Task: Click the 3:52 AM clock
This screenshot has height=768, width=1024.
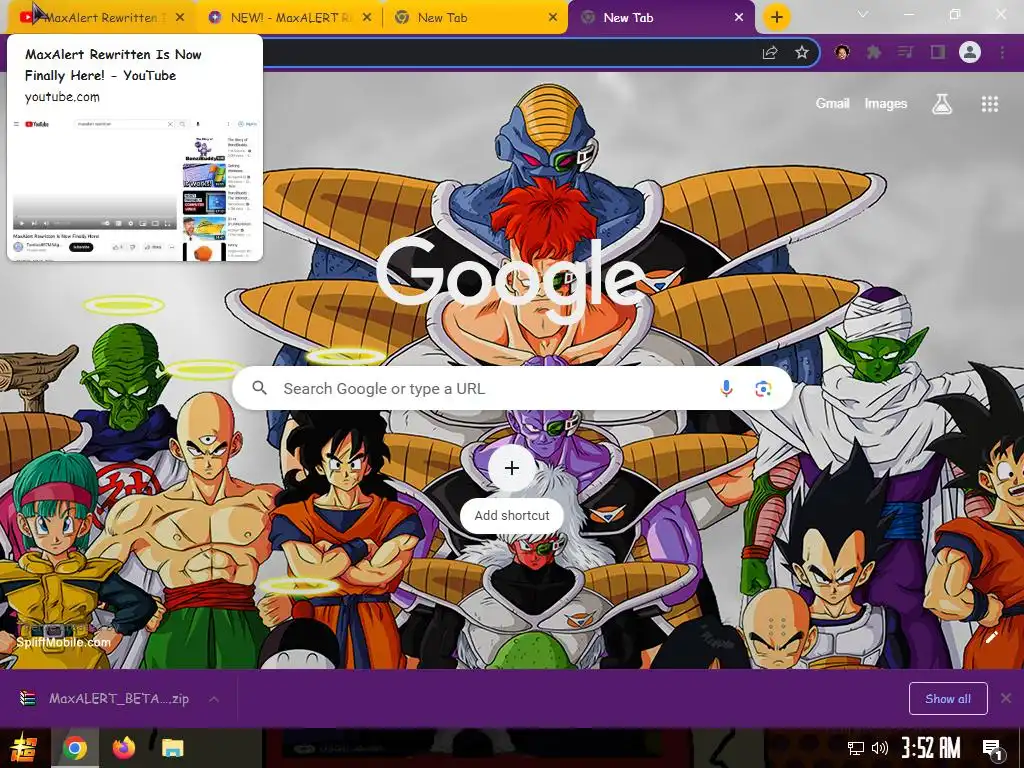Action: pos(931,748)
